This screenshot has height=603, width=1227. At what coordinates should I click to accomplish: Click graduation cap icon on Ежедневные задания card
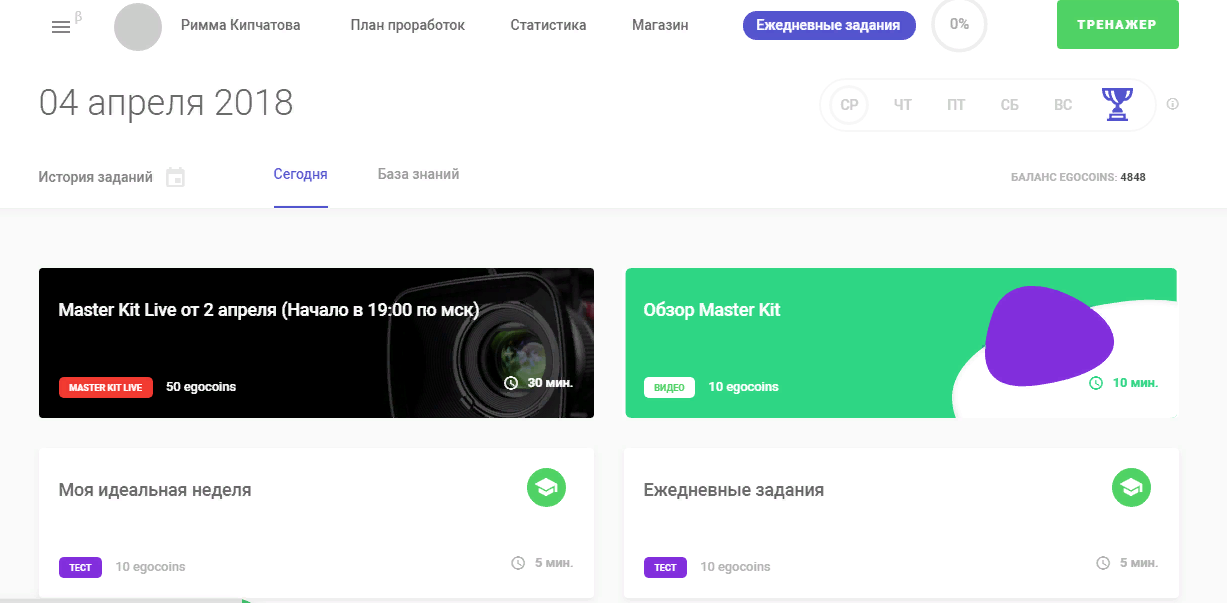tap(1131, 487)
